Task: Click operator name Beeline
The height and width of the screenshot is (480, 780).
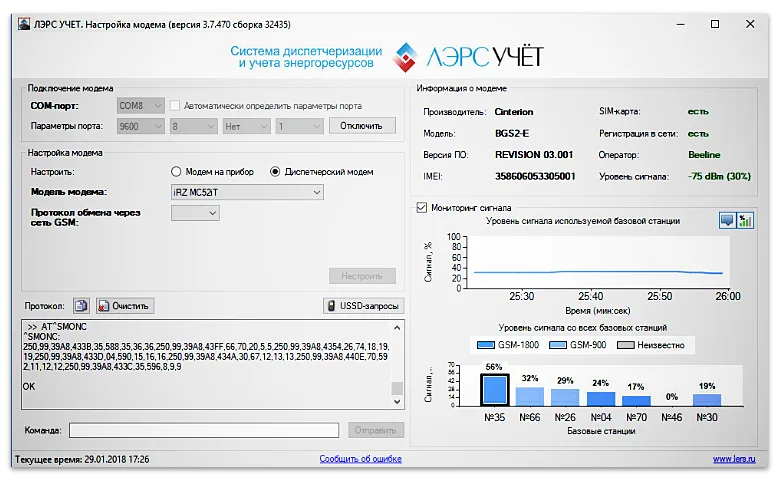Action: coord(704,155)
